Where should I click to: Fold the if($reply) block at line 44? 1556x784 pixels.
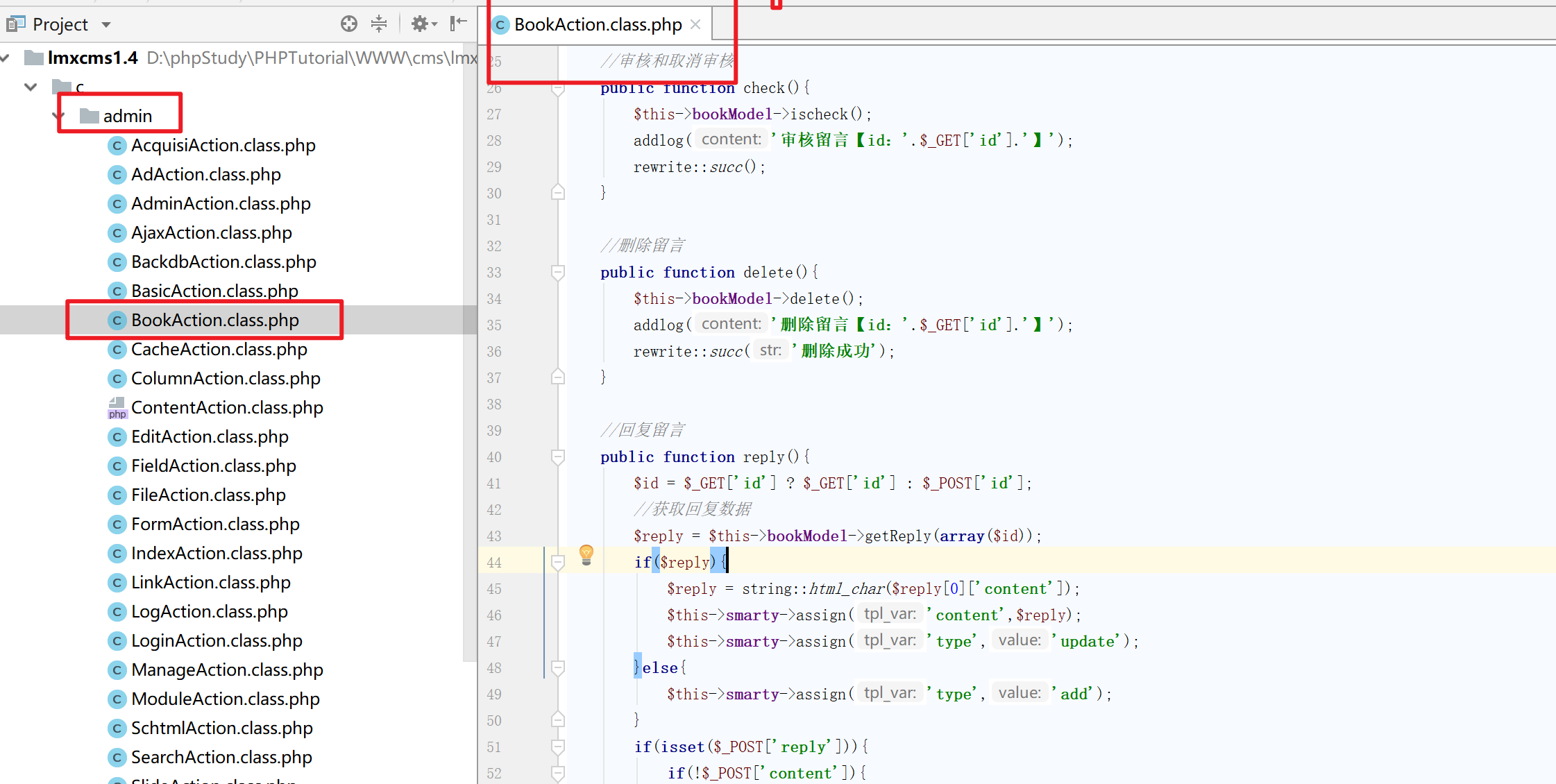click(558, 563)
